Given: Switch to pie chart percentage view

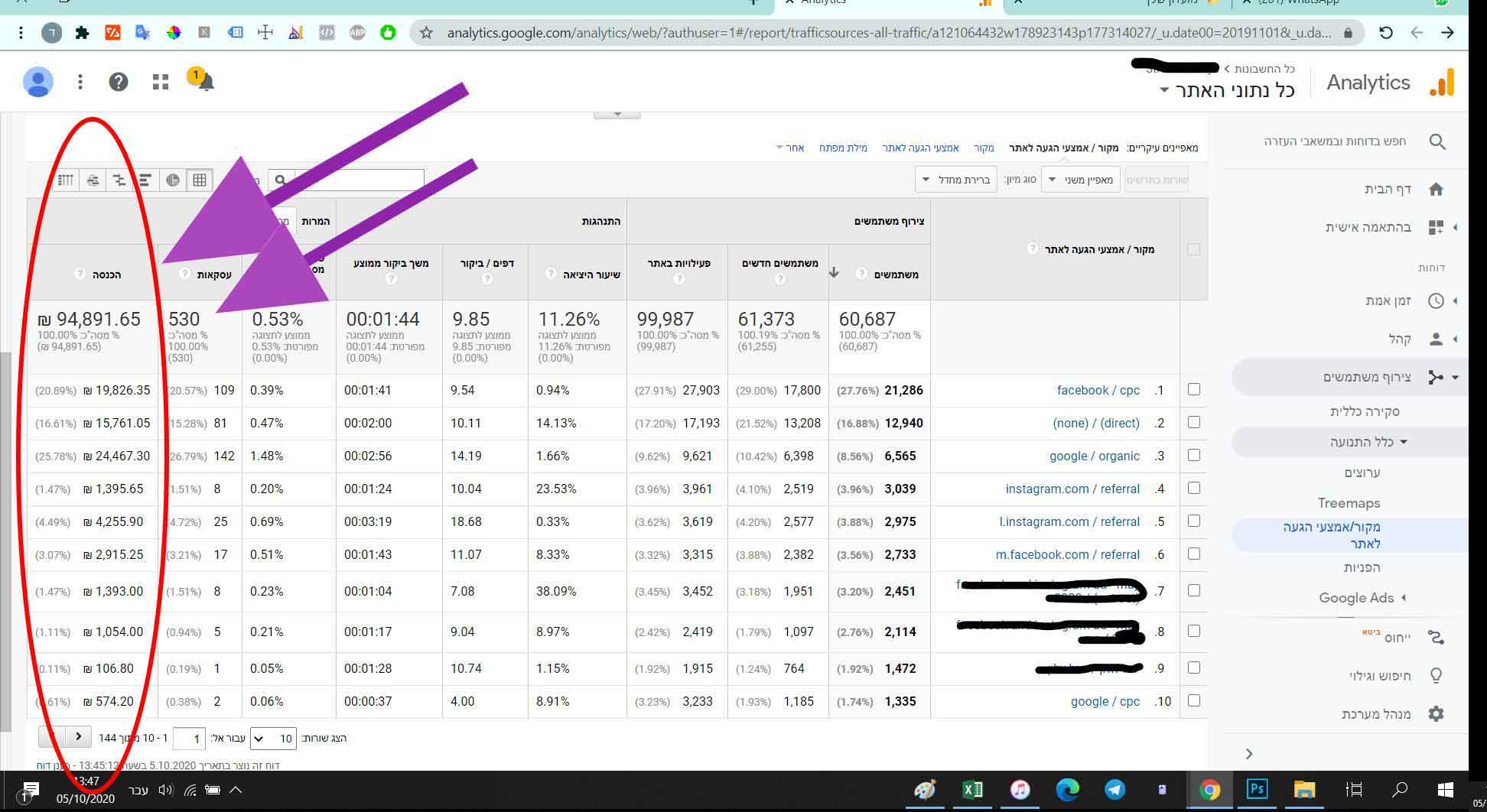Looking at the screenshot, I should [173, 180].
